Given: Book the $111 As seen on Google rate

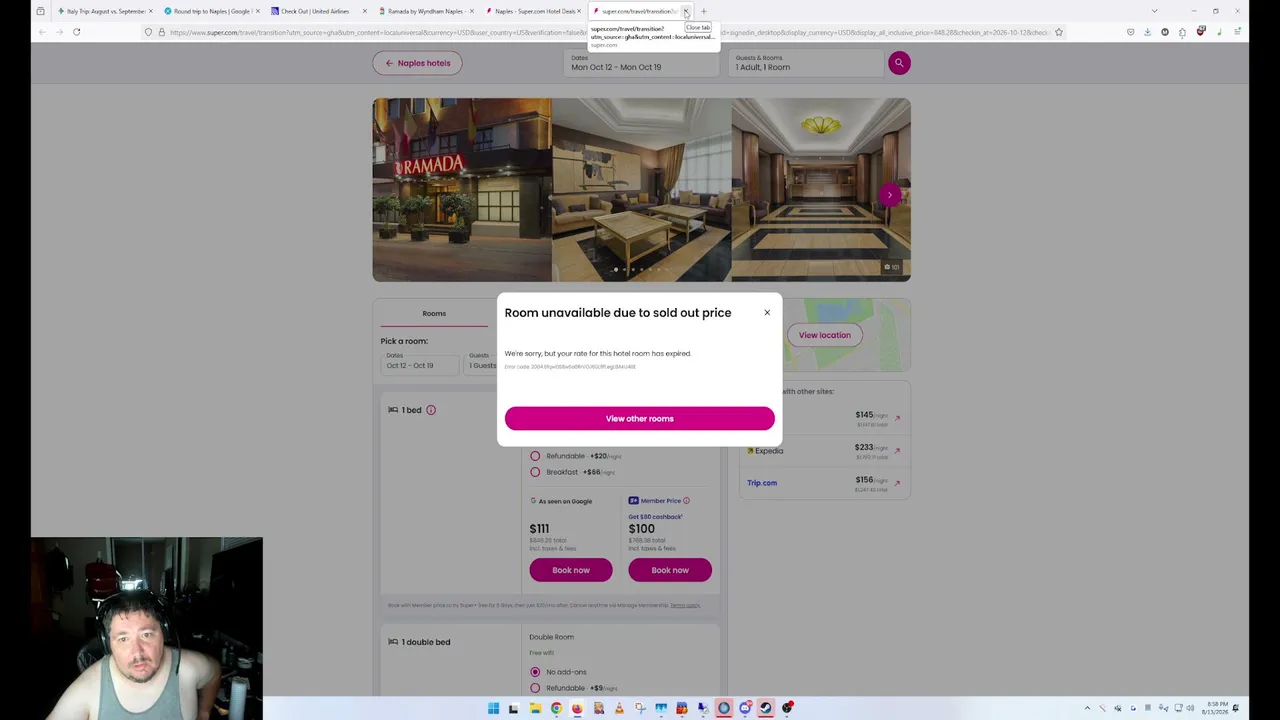Looking at the screenshot, I should tap(571, 570).
